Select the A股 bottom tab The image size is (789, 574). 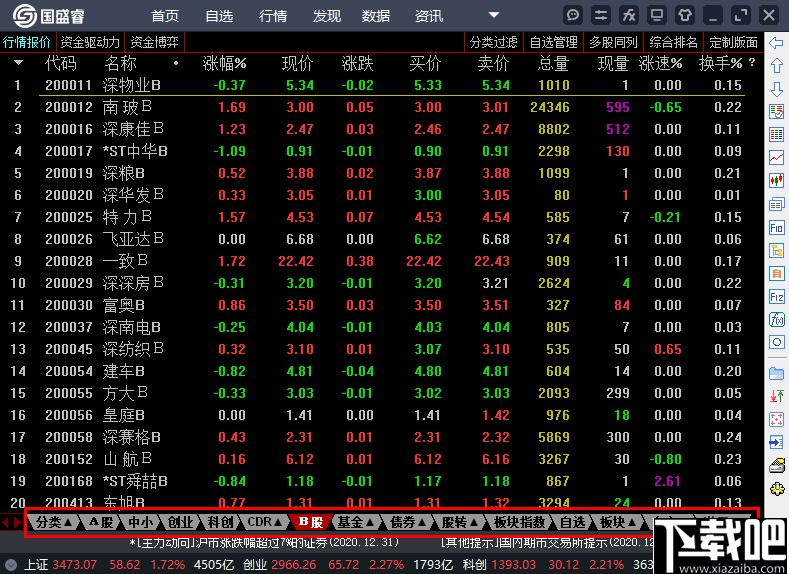point(101,522)
